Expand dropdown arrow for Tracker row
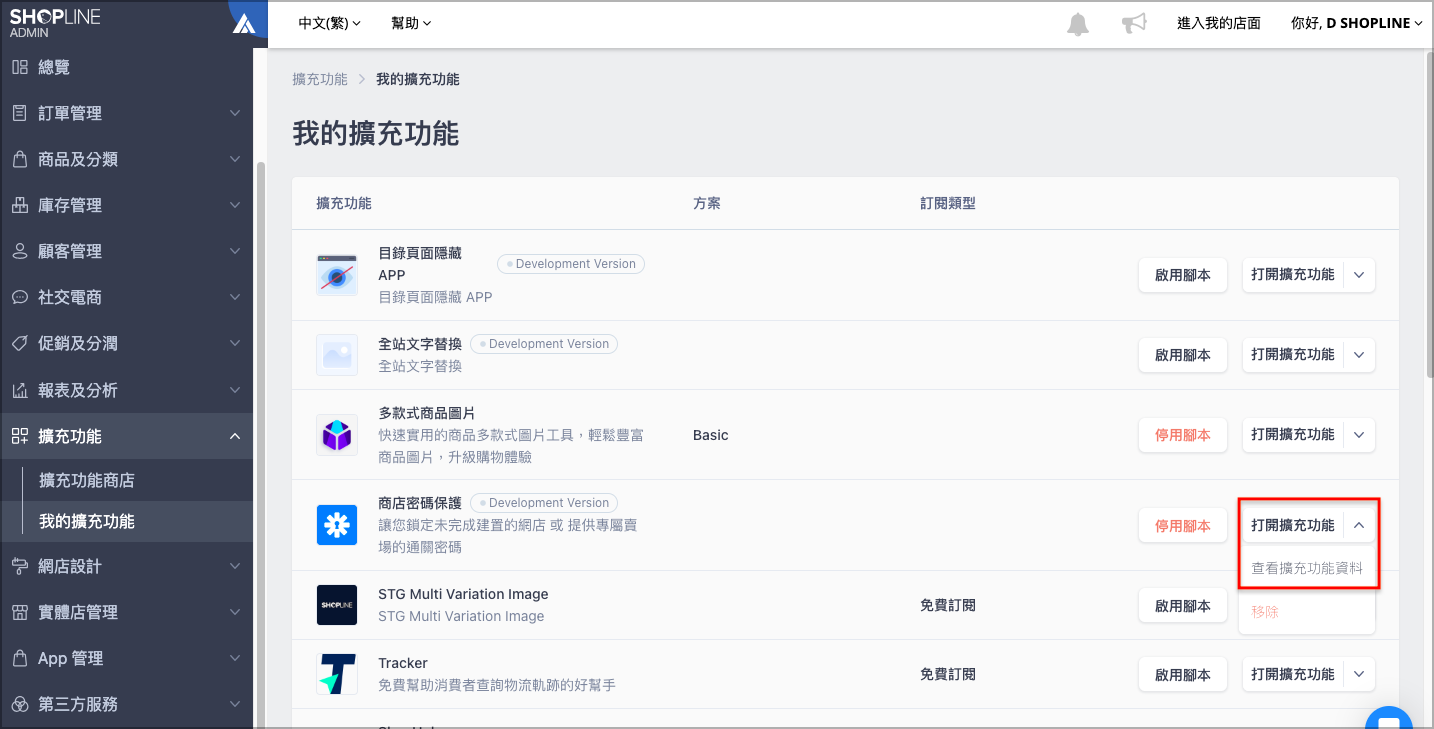 (1359, 674)
